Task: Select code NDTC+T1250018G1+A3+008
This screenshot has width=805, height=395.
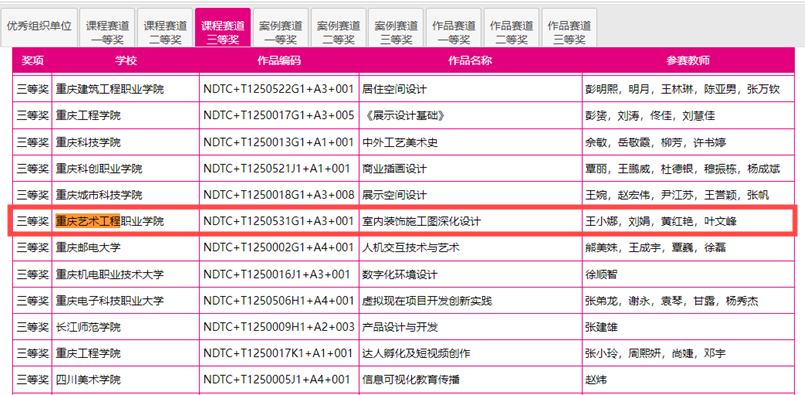Action: point(279,195)
